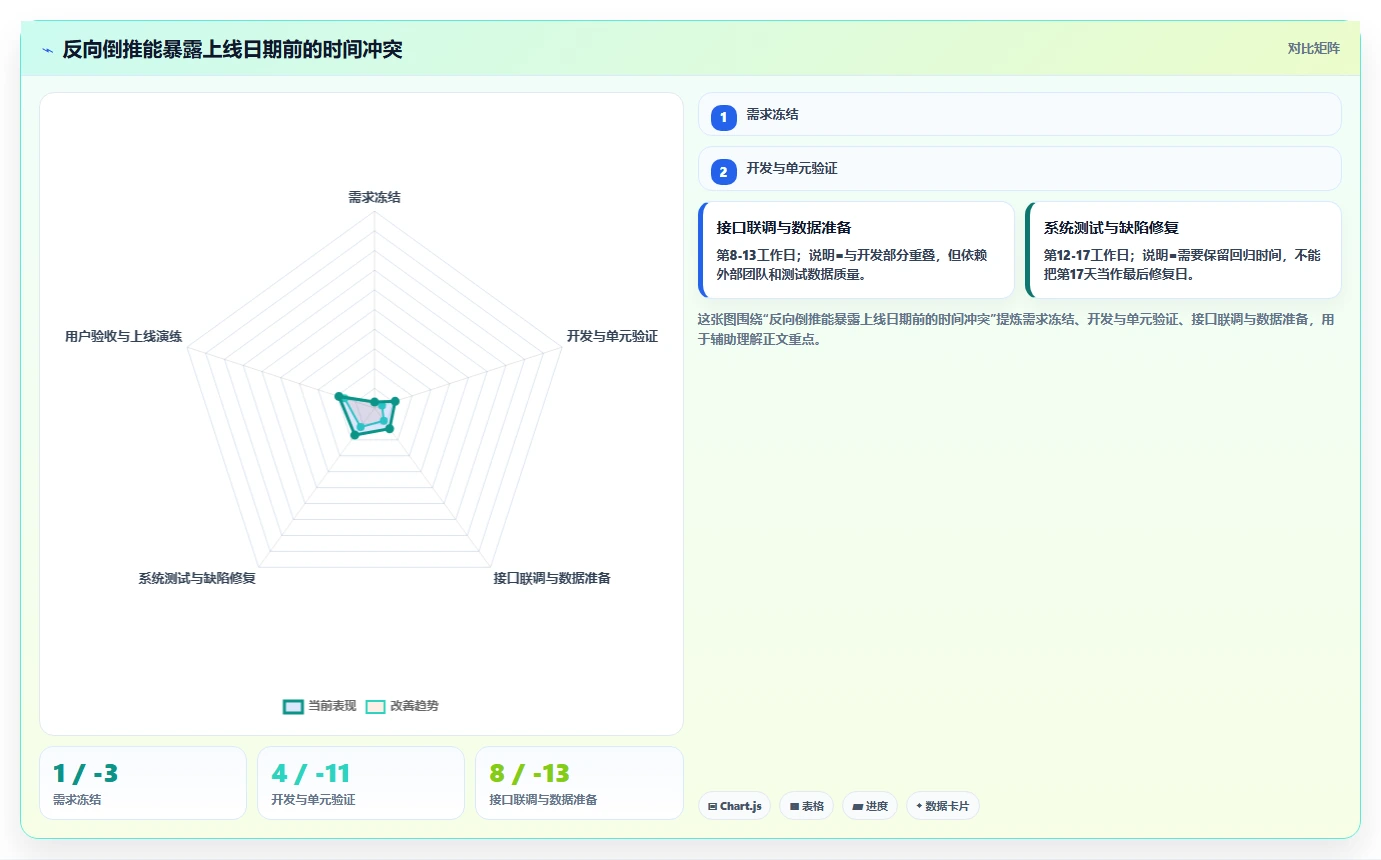
Task: Click the 需求冻结 radar axis label
Action: point(375,198)
